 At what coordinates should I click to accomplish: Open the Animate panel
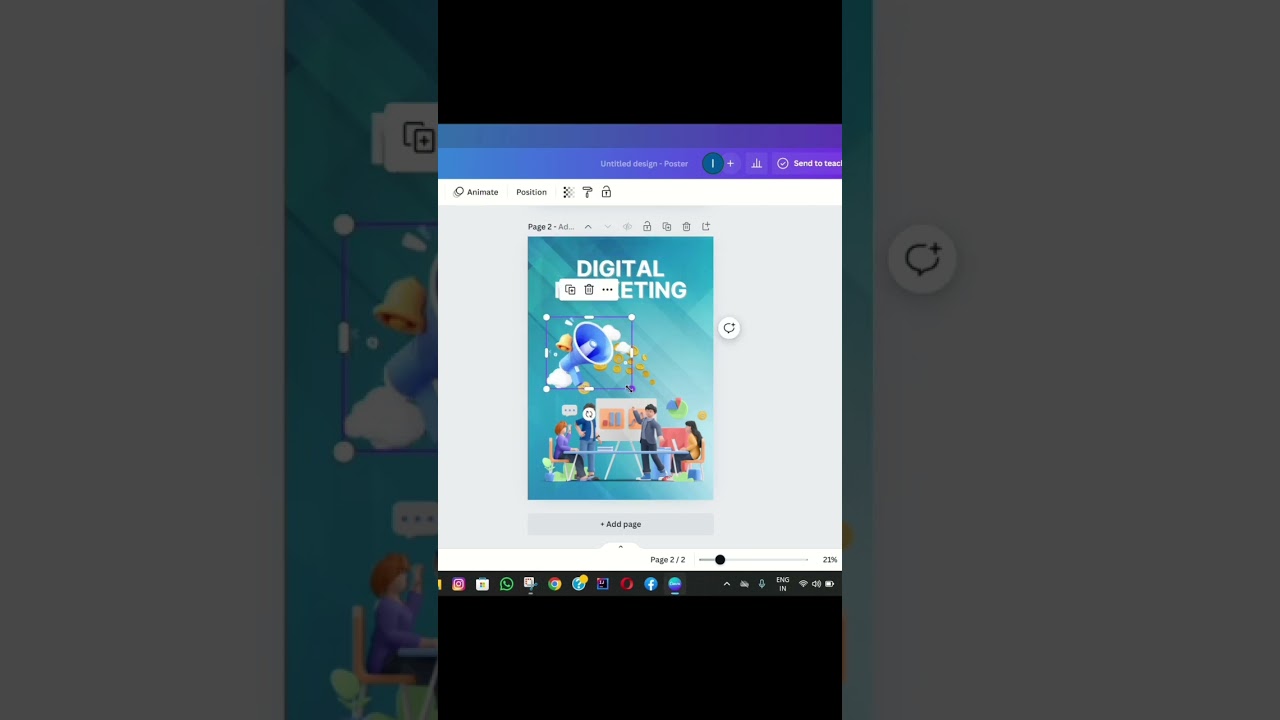[476, 192]
